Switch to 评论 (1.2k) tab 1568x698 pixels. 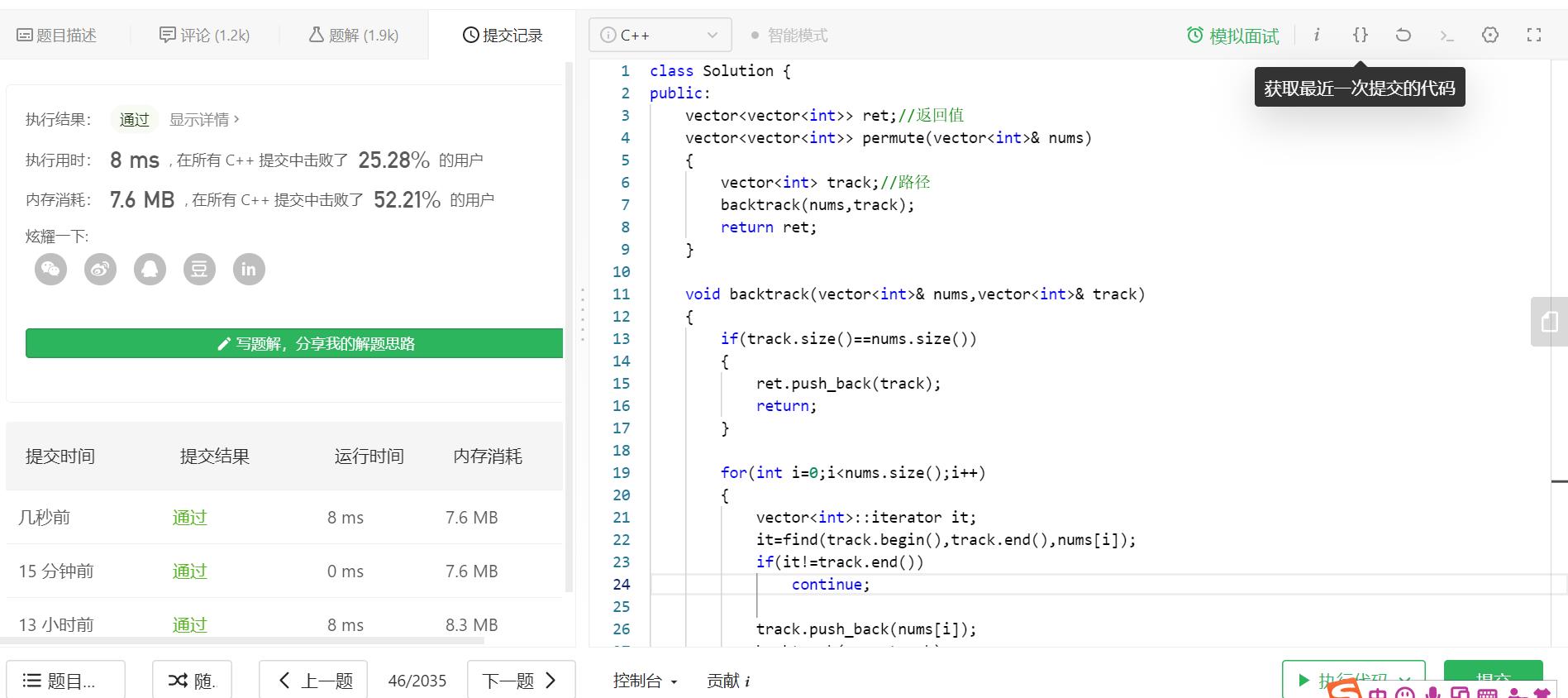pos(204,35)
